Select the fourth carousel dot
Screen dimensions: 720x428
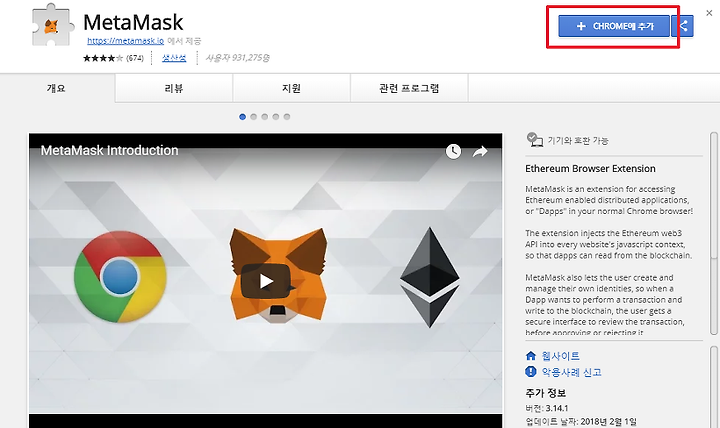point(276,117)
